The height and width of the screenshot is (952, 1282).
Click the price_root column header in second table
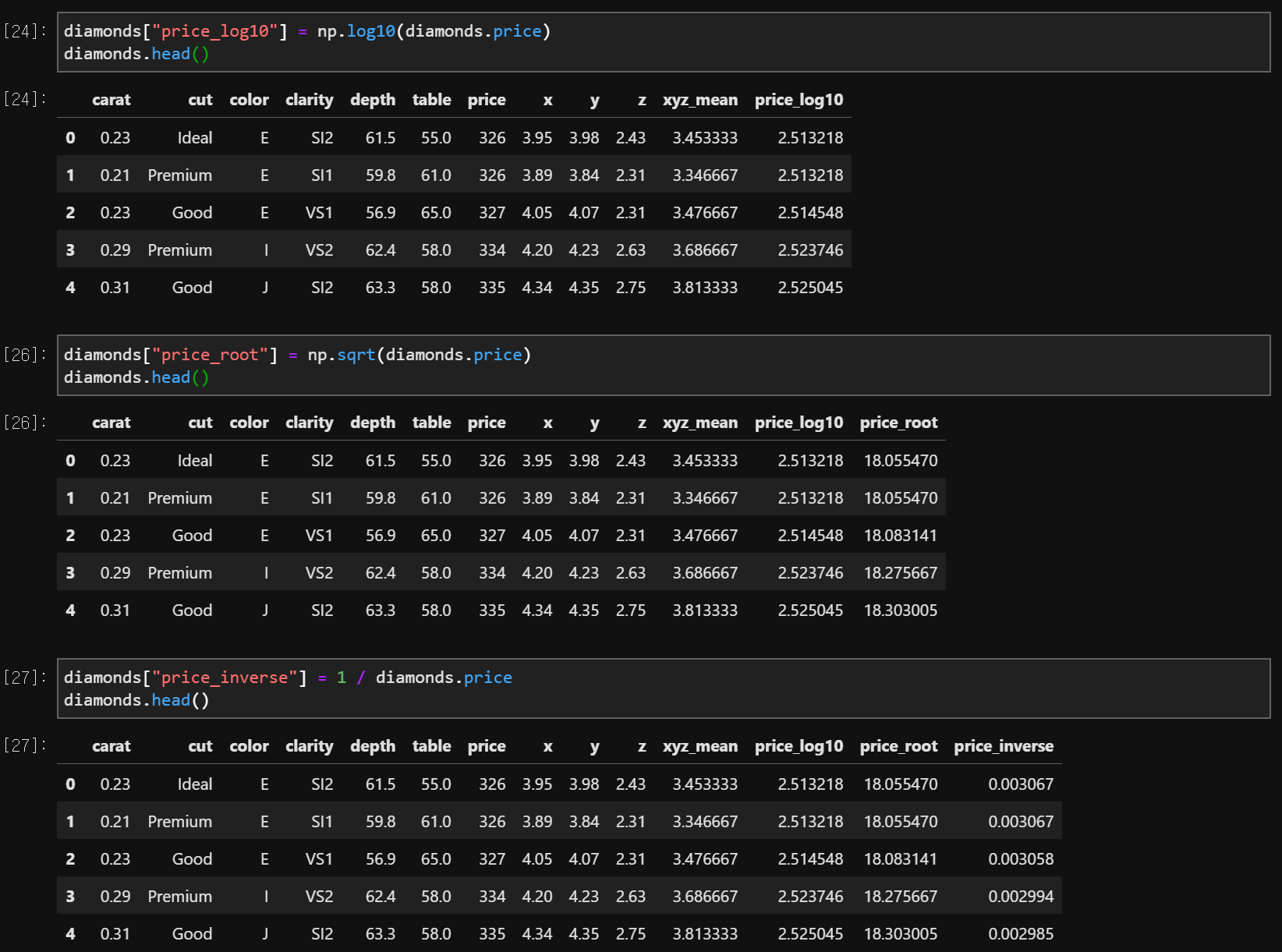click(x=898, y=422)
